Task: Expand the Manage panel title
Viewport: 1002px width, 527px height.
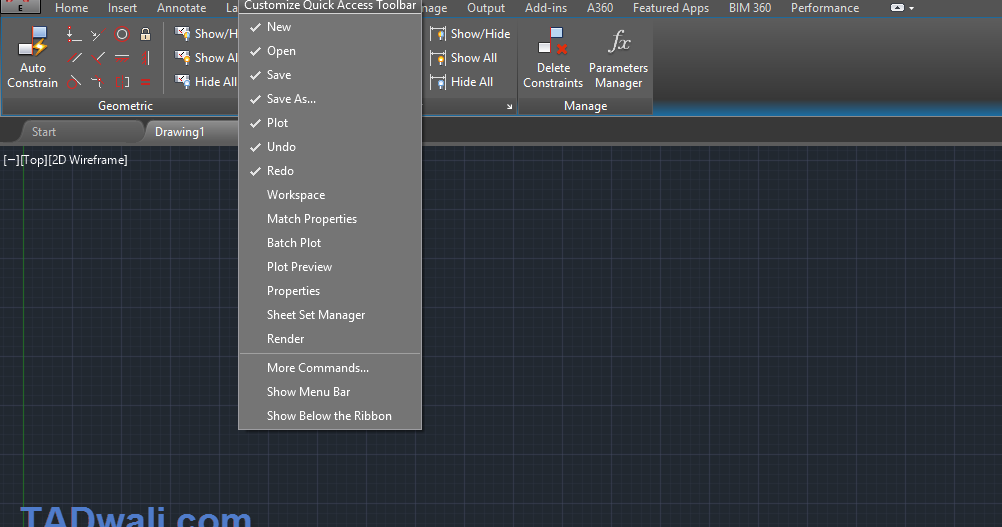Action: click(x=585, y=106)
